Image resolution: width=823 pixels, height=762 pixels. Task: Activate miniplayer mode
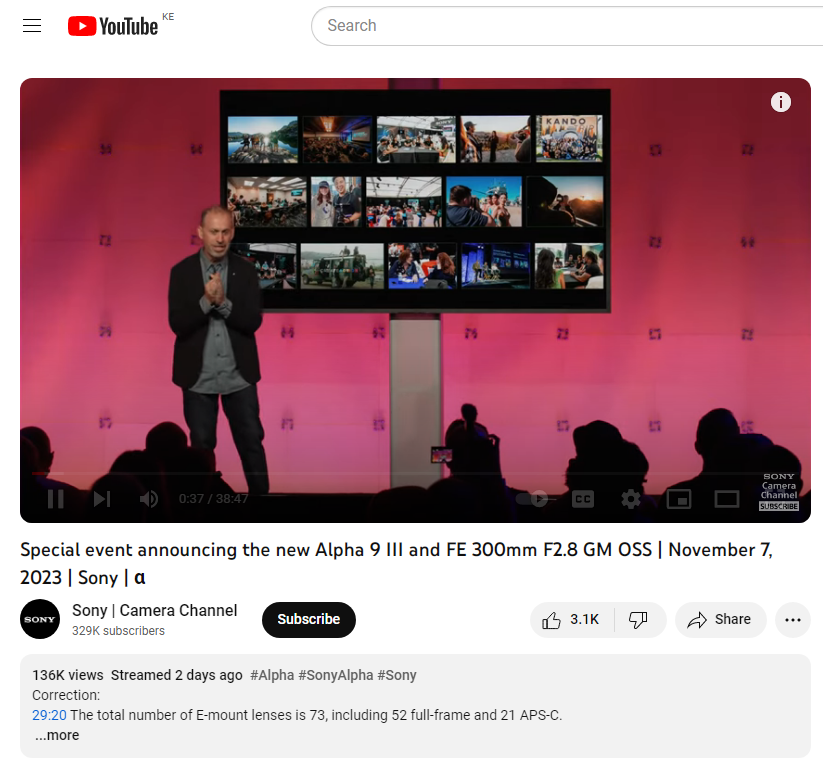[x=679, y=498]
